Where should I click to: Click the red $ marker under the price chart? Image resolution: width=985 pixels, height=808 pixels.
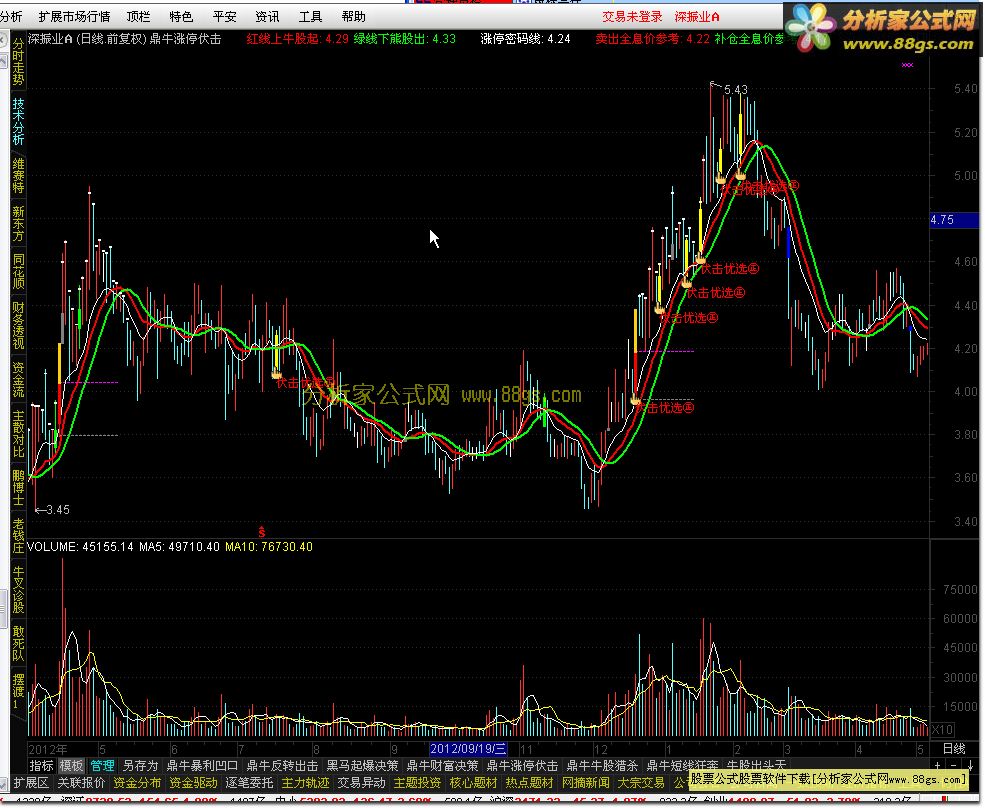tap(261, 533)
